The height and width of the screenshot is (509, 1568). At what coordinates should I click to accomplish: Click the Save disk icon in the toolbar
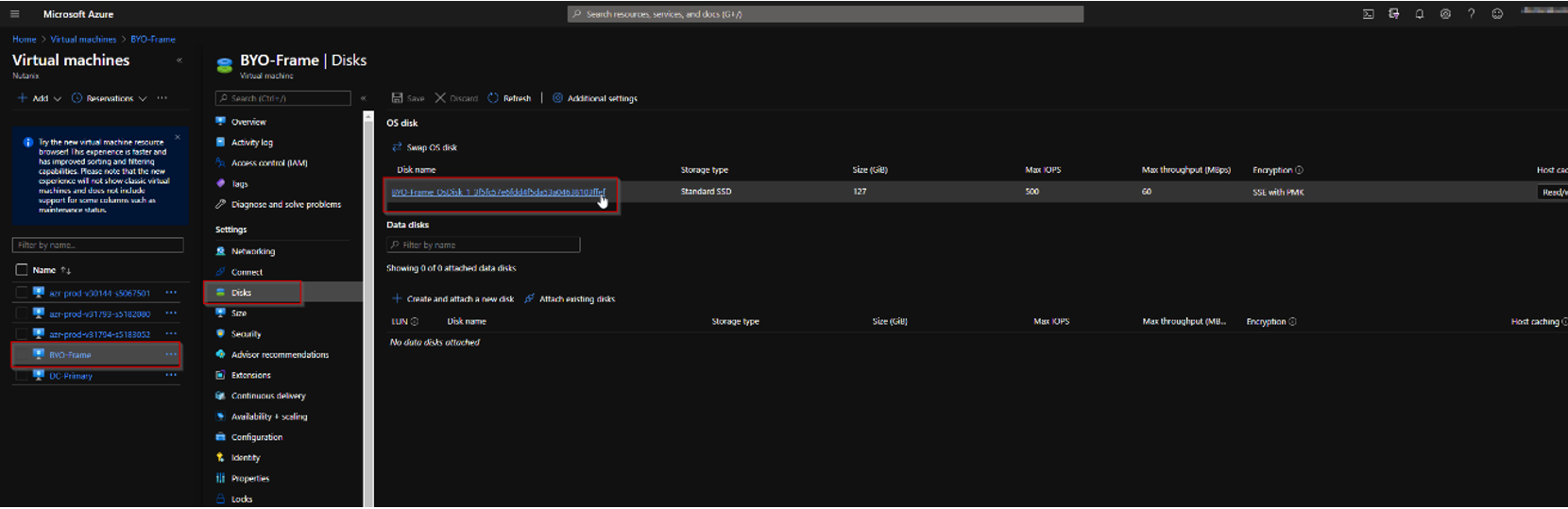pyautogui.click(x=397, y=98)
